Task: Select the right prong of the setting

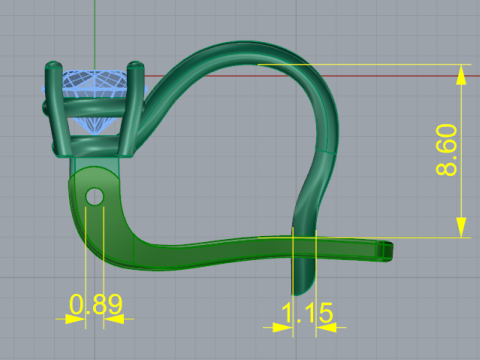Action: click(x=131, y=109)
